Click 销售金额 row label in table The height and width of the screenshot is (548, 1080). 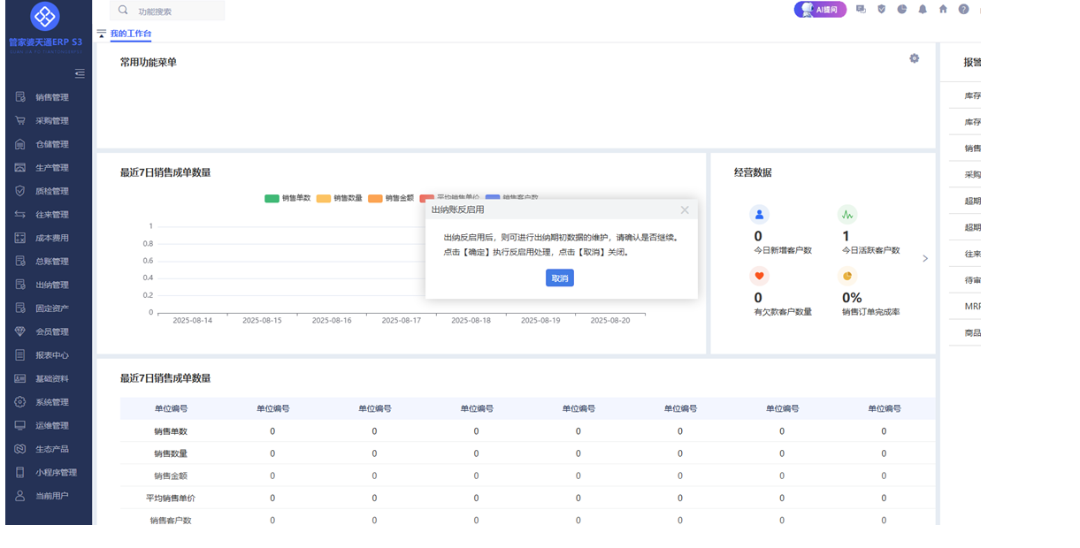click(x=171, y=476)
